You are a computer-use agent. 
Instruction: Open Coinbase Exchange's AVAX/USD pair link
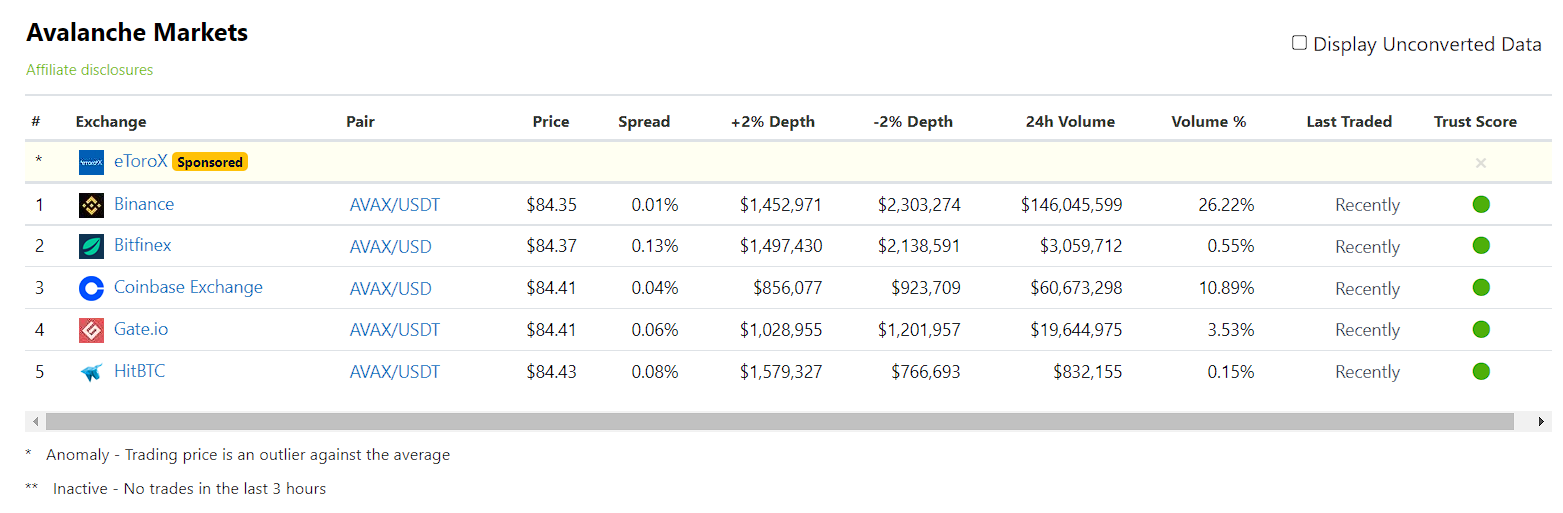[x=391, y=289]
